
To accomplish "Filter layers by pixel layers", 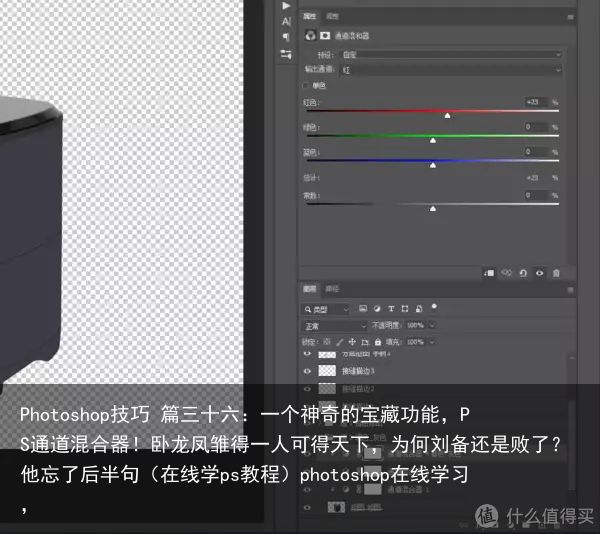I will pos(363,308).
